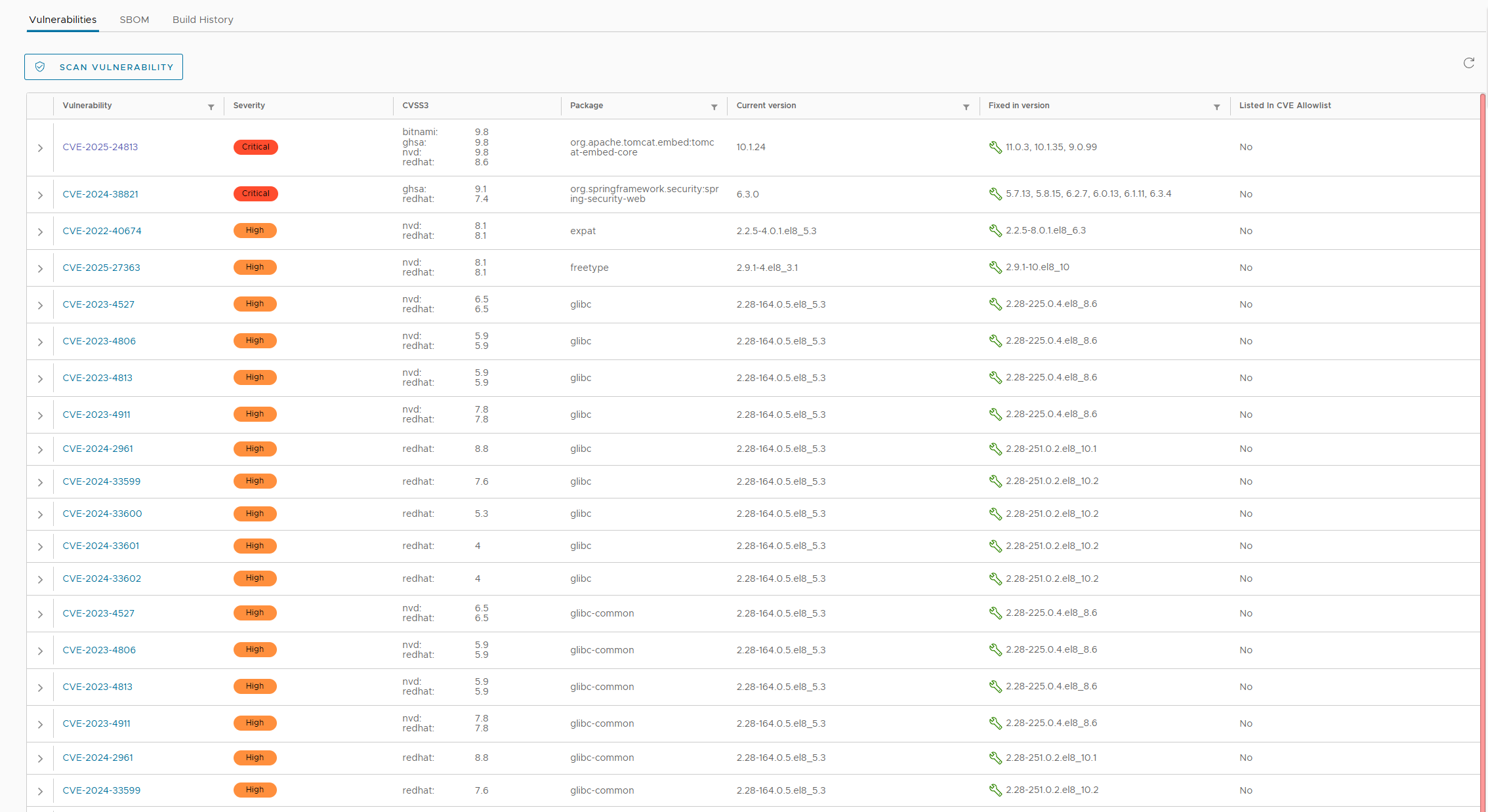The width and height of the screenshot is (1488, 812).
Task: Expand the CVE-2022-40674 row
Action: [40, 232]
